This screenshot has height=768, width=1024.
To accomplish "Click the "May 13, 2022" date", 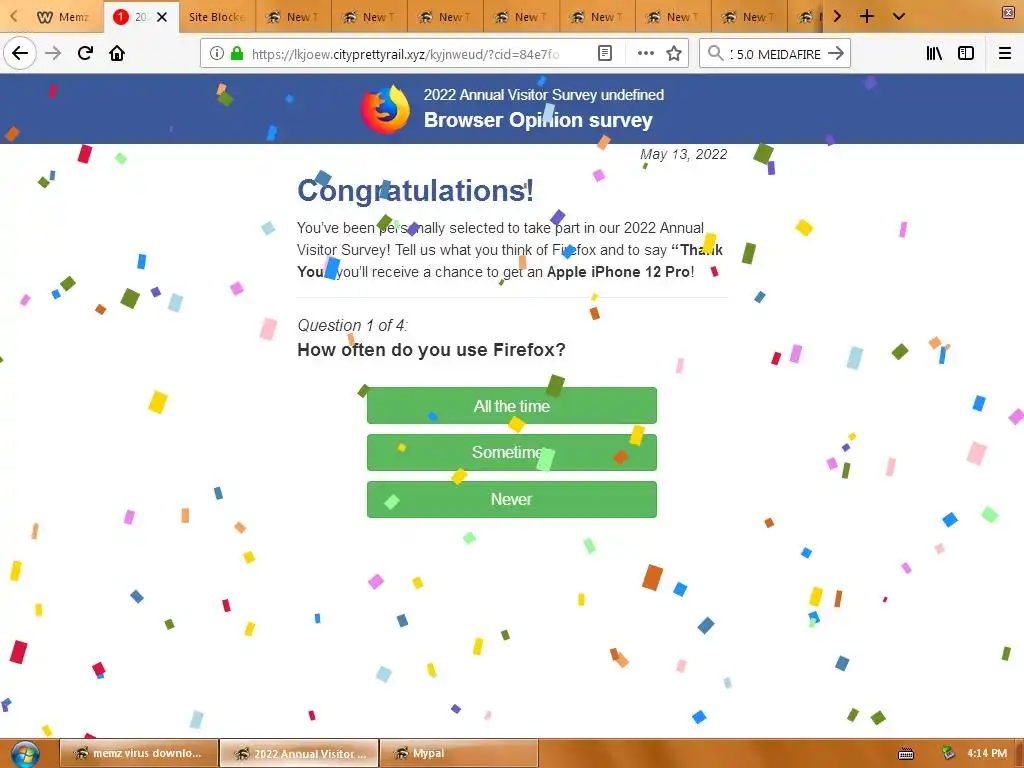I will 683,154.
